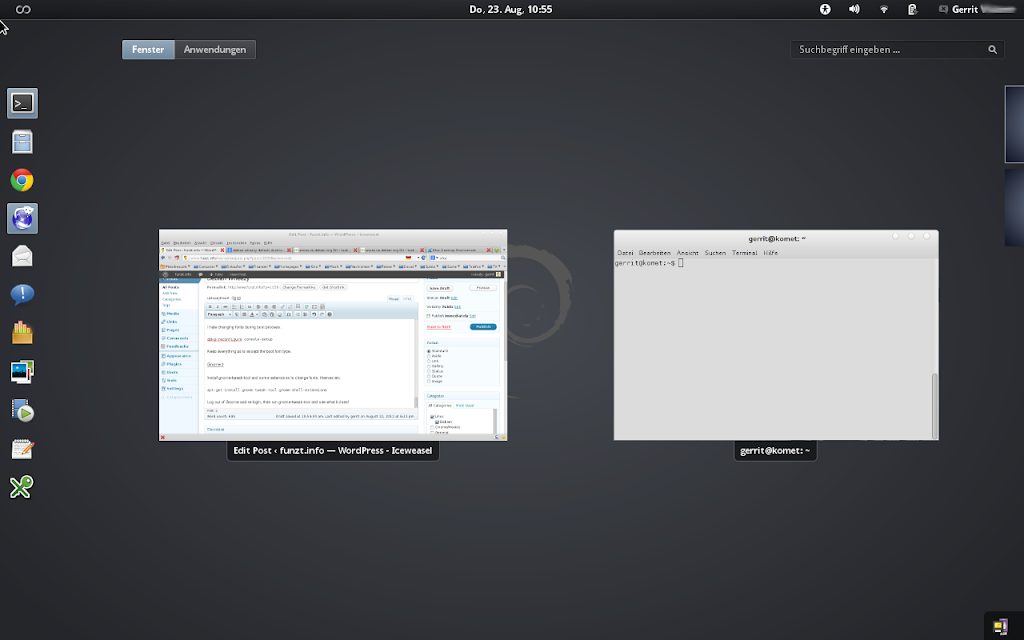Open Iceweasel globe icon in dash
This screenshot has width=1024, height=640.
(22, 218)
